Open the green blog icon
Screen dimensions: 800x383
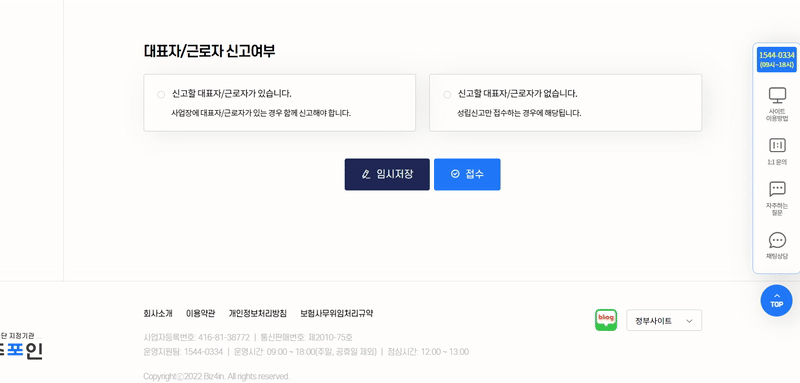tap(606, 320)
